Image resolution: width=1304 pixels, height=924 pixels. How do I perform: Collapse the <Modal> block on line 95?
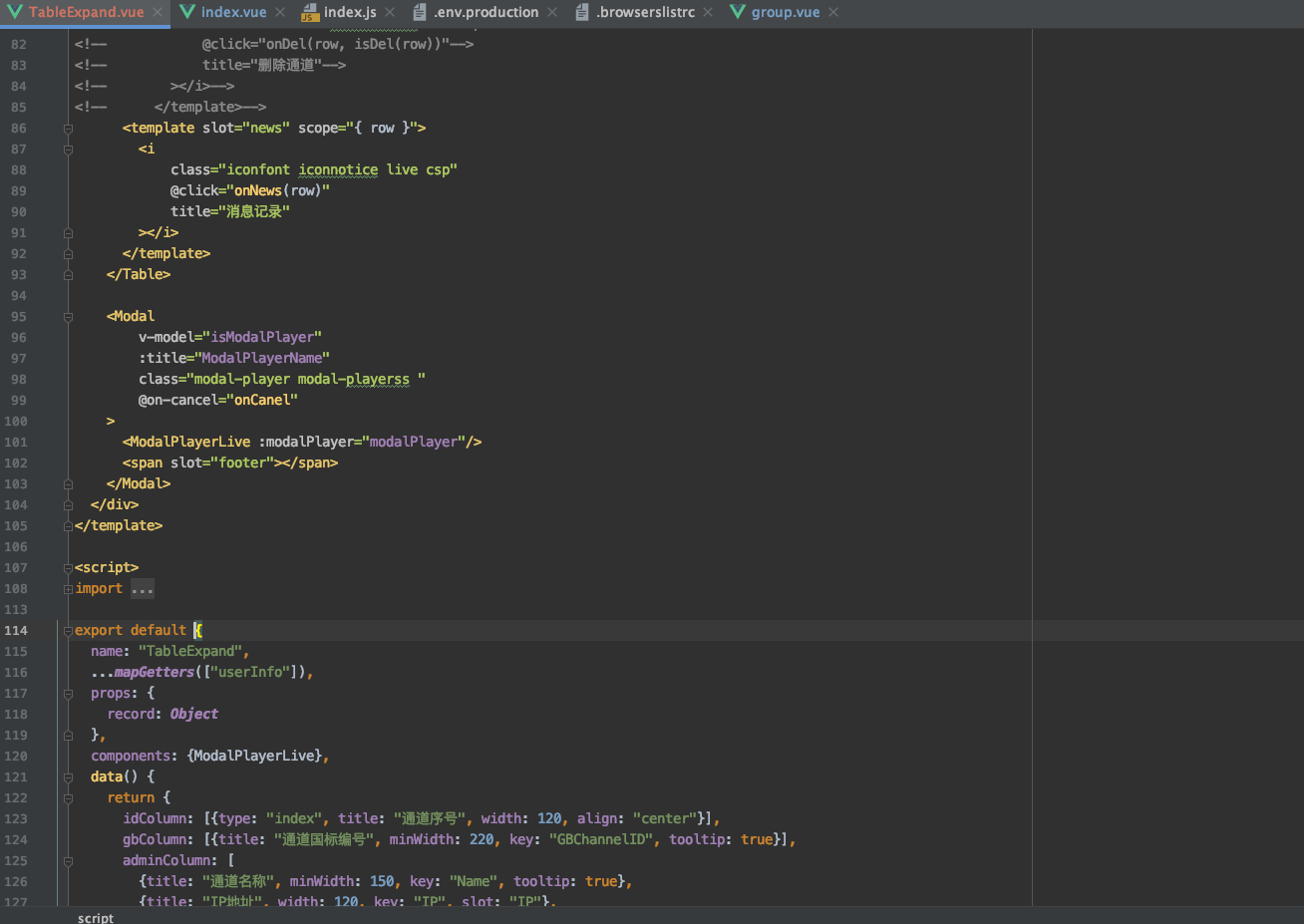point(68,317)
